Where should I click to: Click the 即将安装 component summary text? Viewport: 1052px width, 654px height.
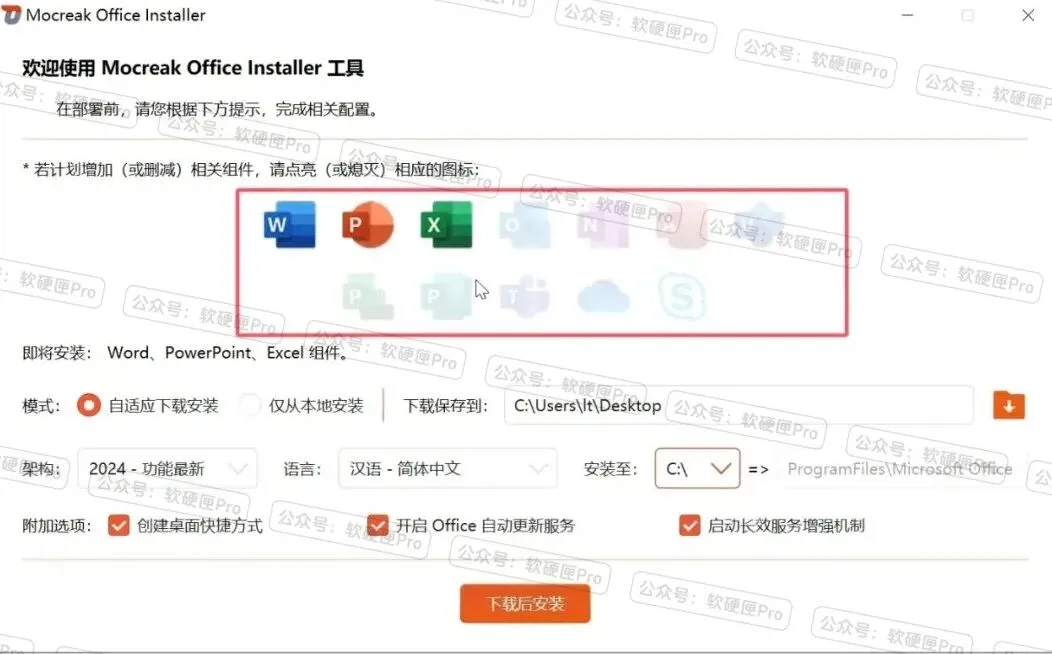187,353
